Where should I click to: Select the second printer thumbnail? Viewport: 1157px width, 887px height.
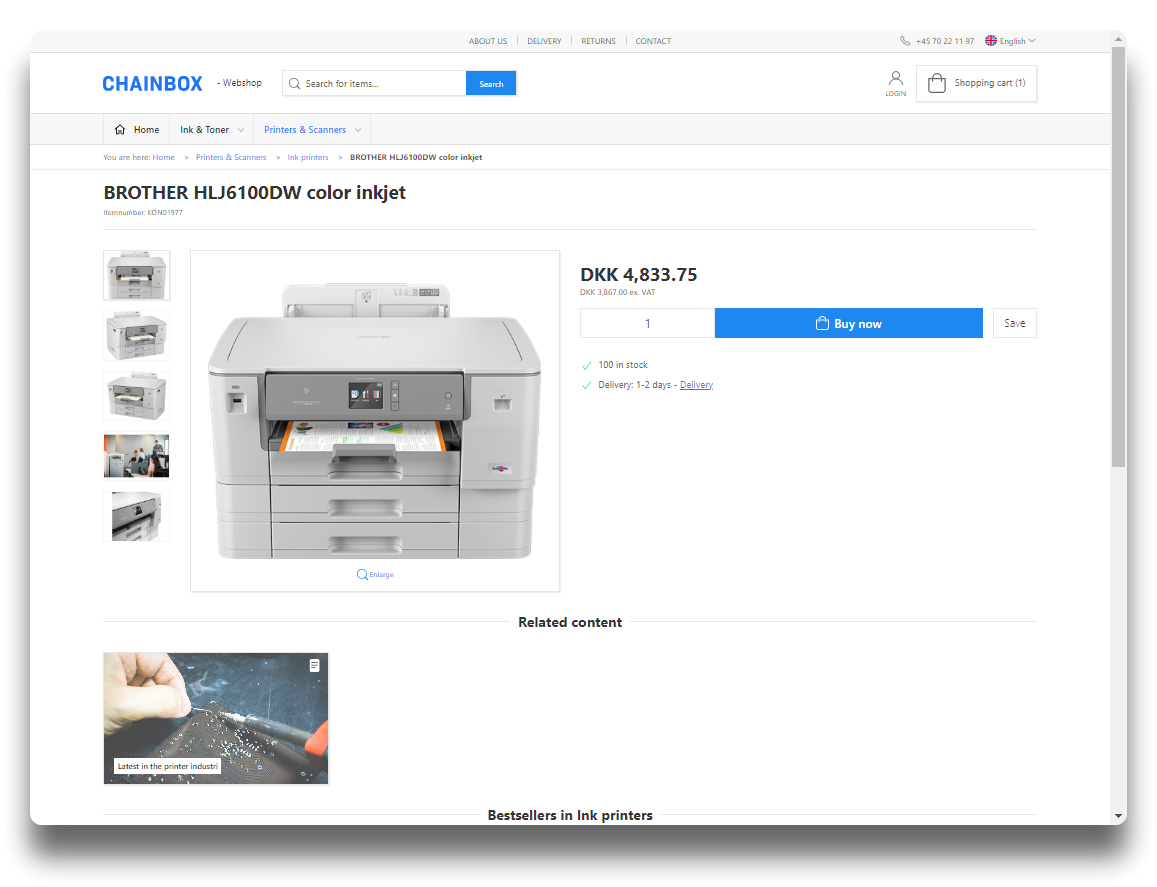click(x=137, y=336)
